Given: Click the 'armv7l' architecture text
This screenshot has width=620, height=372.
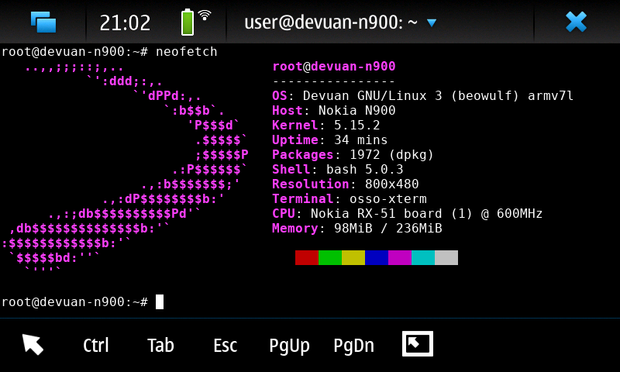Looking at the screenshot, I should [550, 96].
